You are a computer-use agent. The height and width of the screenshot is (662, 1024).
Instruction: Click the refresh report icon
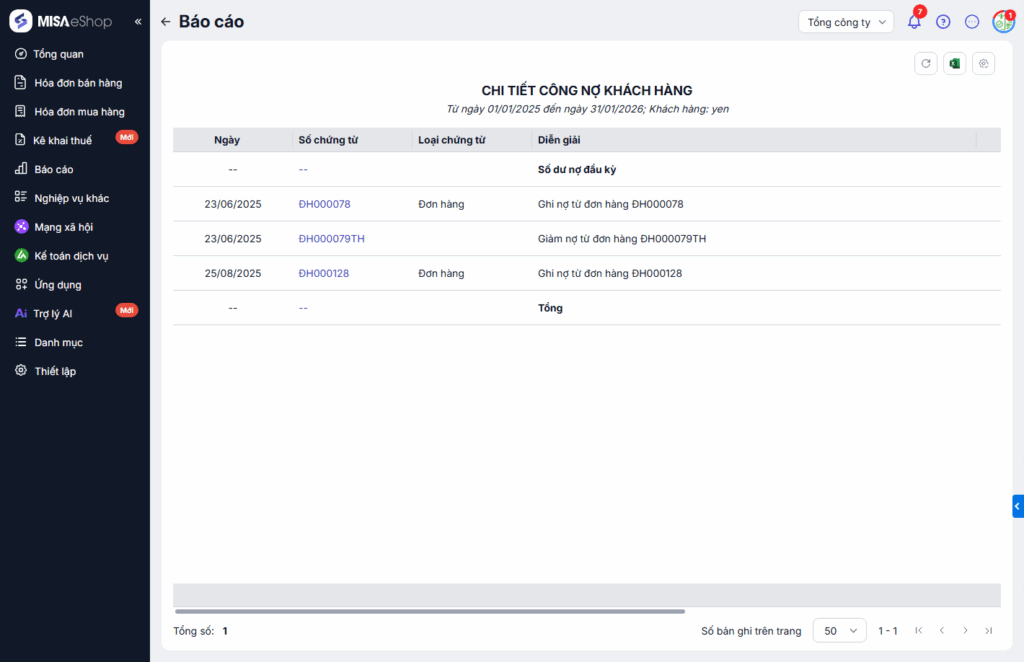point(926,64)
